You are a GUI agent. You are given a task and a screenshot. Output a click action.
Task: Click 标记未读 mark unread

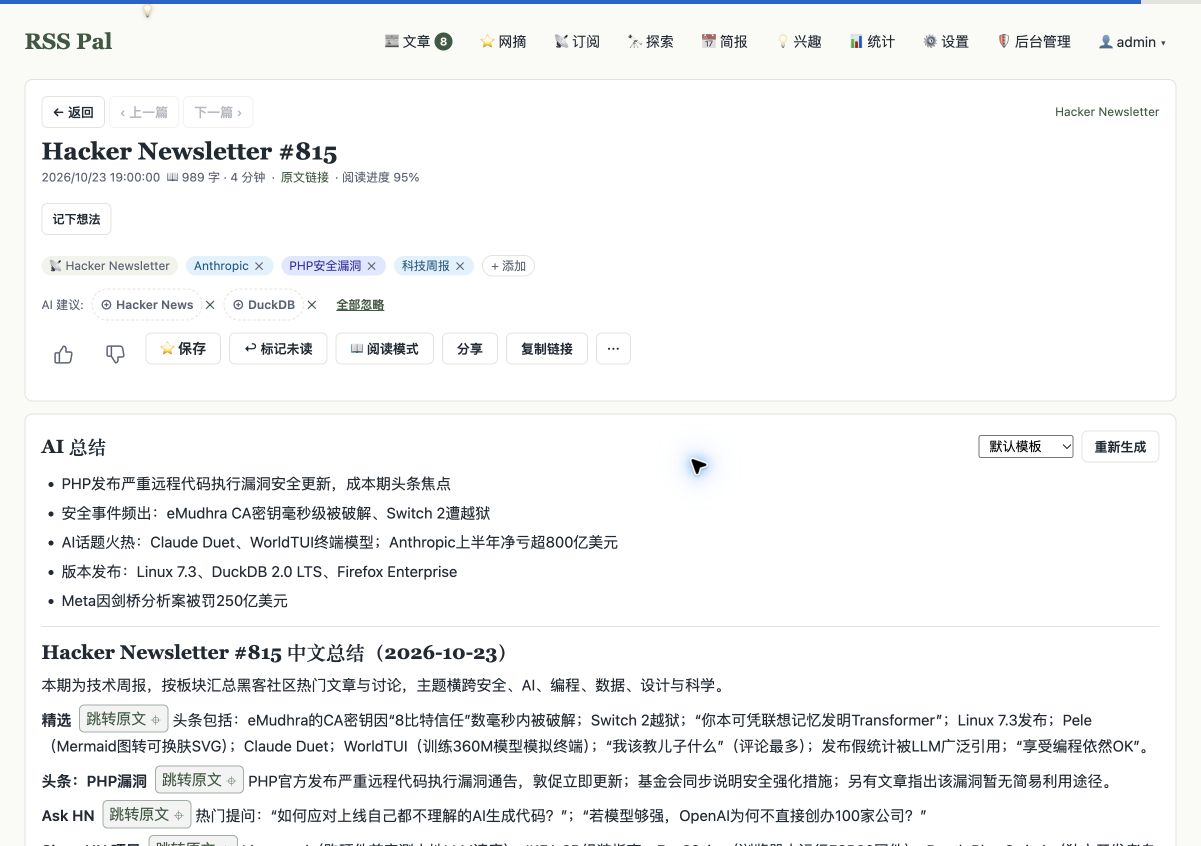click(x=278, y=349)
